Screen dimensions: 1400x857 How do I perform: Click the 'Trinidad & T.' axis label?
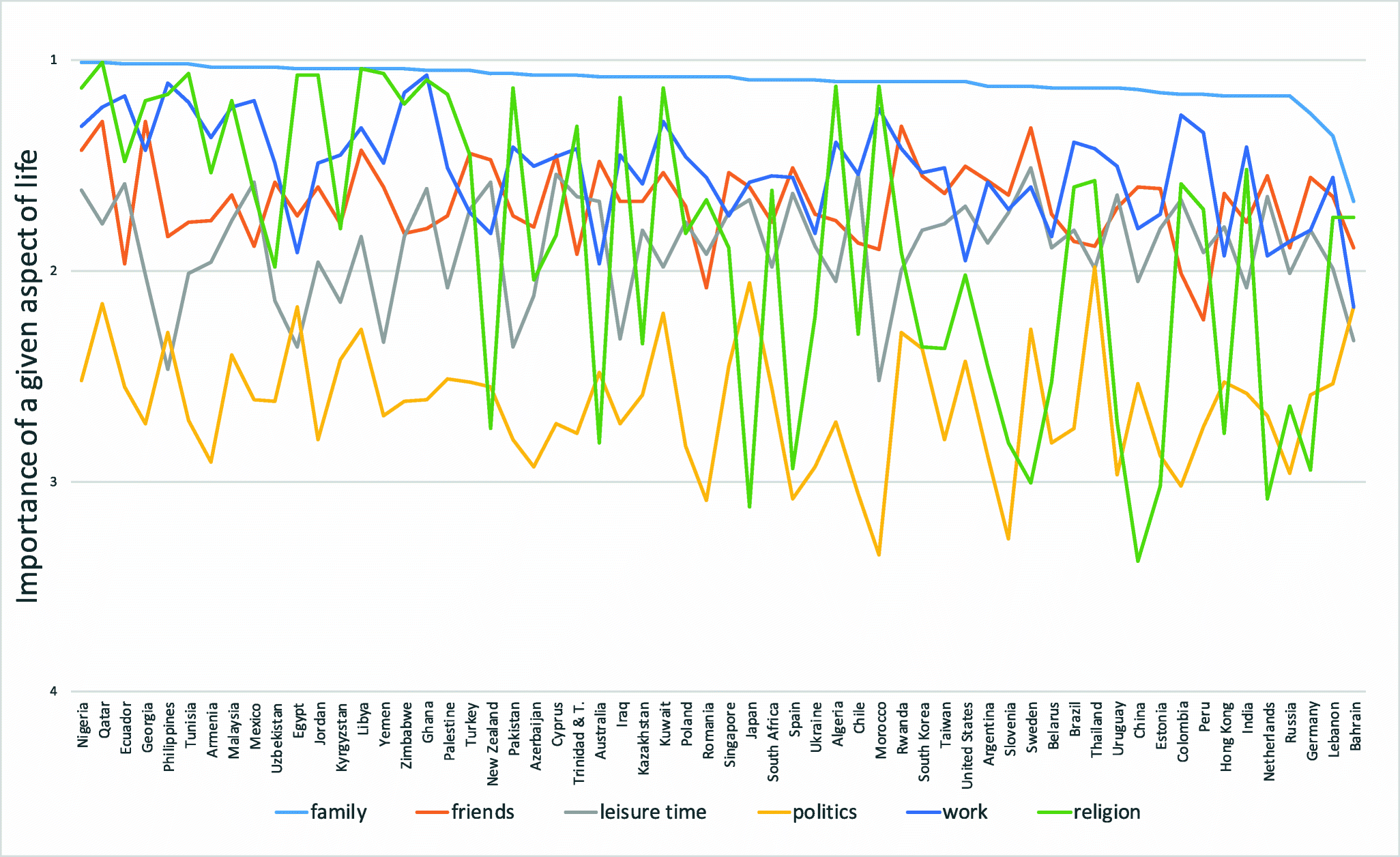pos(579,744)
